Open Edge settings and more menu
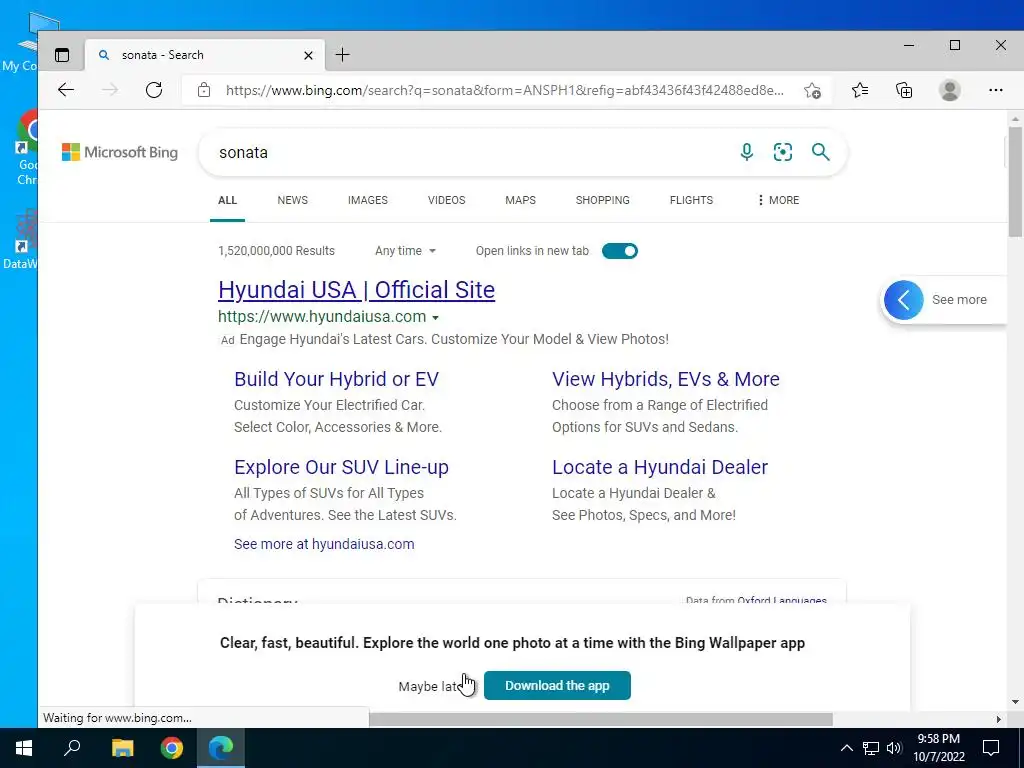Screen dimensions: 1024x768 (x=995, y=90)
